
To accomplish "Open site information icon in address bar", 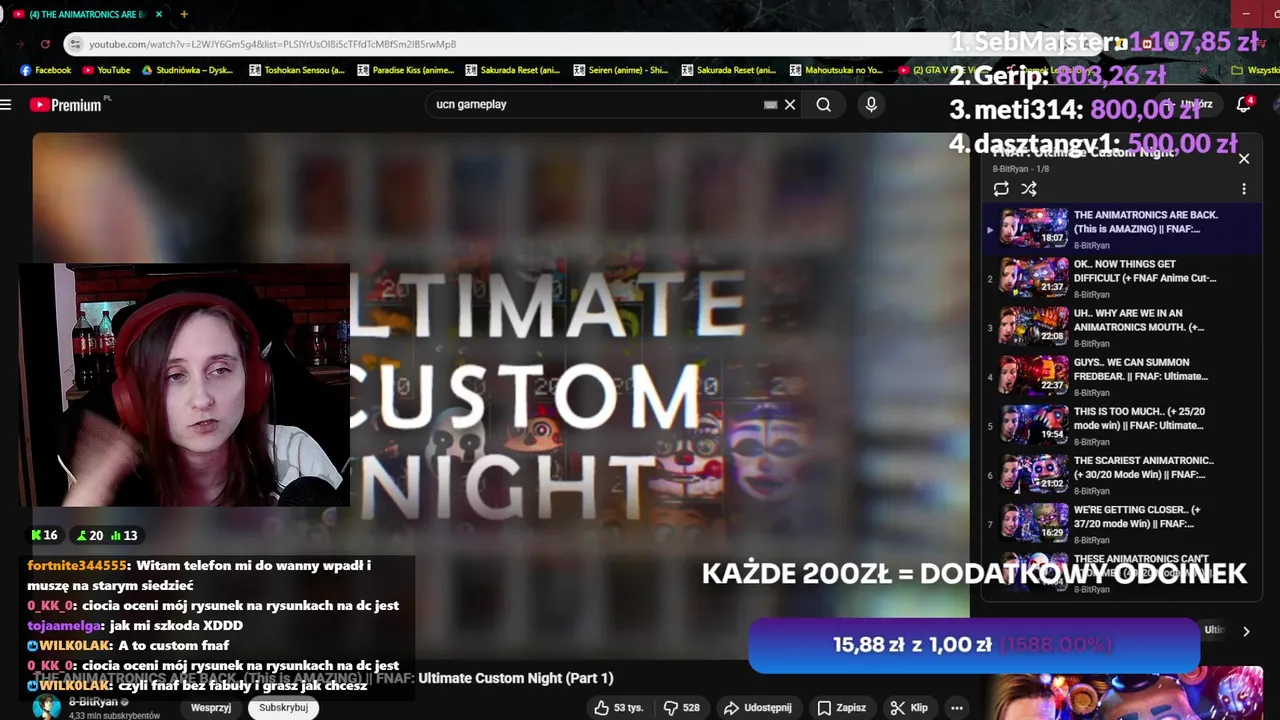I will (x=75, y=44).
